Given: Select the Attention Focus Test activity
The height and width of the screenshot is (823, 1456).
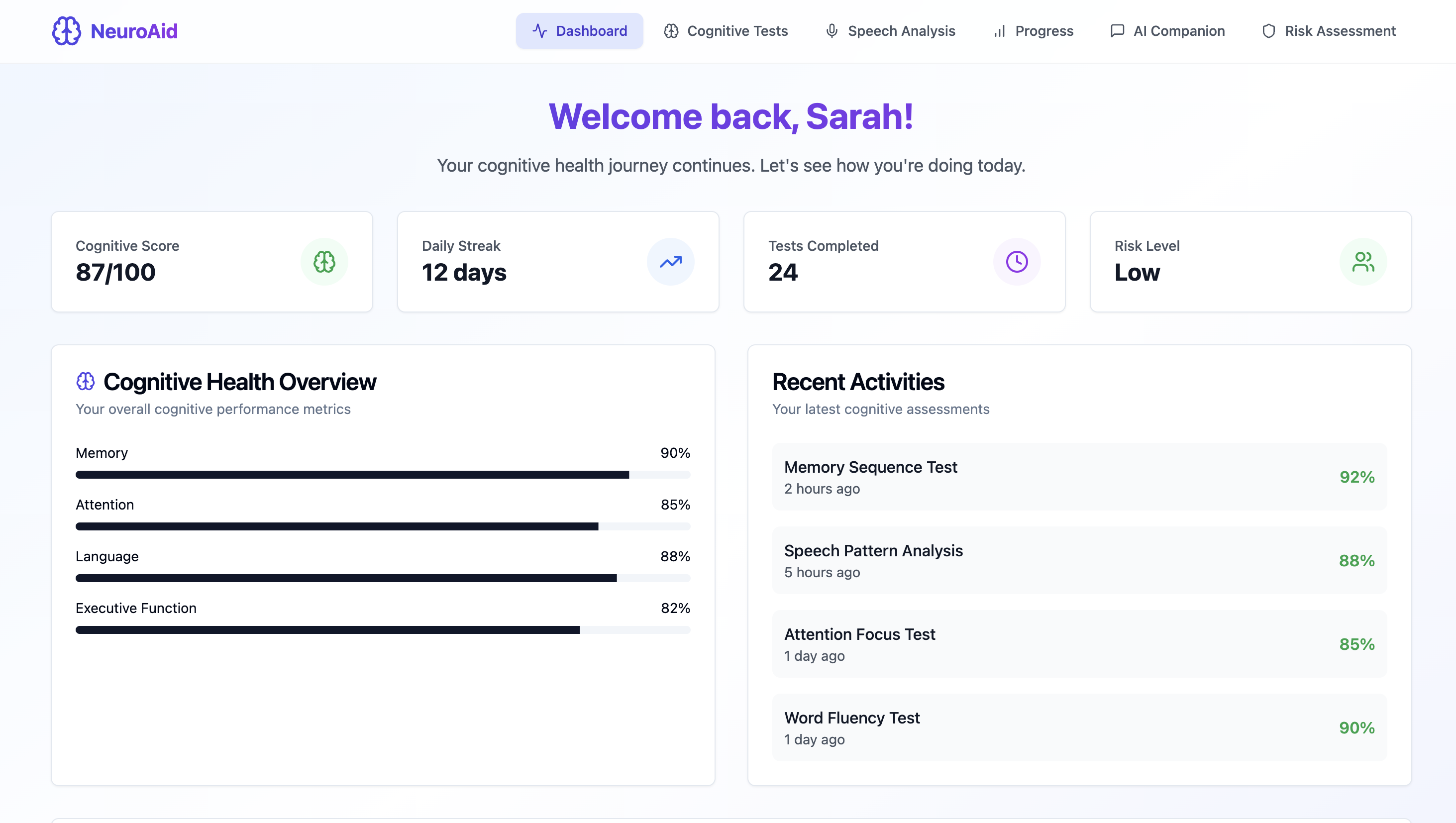Looking at the screenshot, I should [1079, 644].
